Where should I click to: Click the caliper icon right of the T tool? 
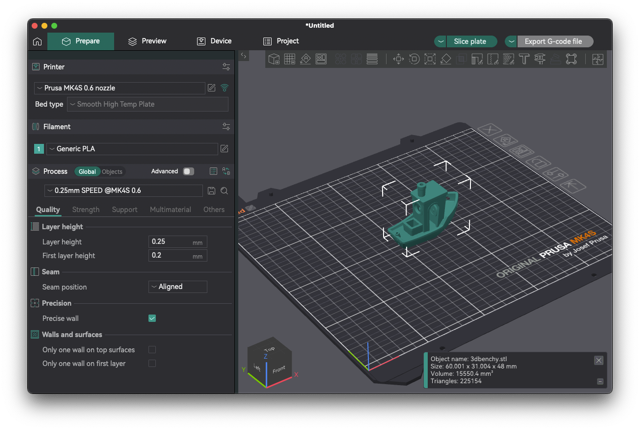(x=540, y=59)
